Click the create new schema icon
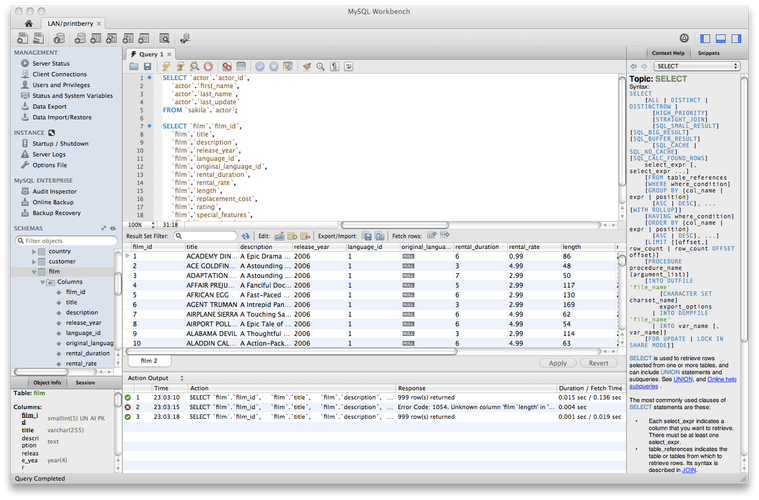The height and width of the screenshot is (500, 759). 80,38
